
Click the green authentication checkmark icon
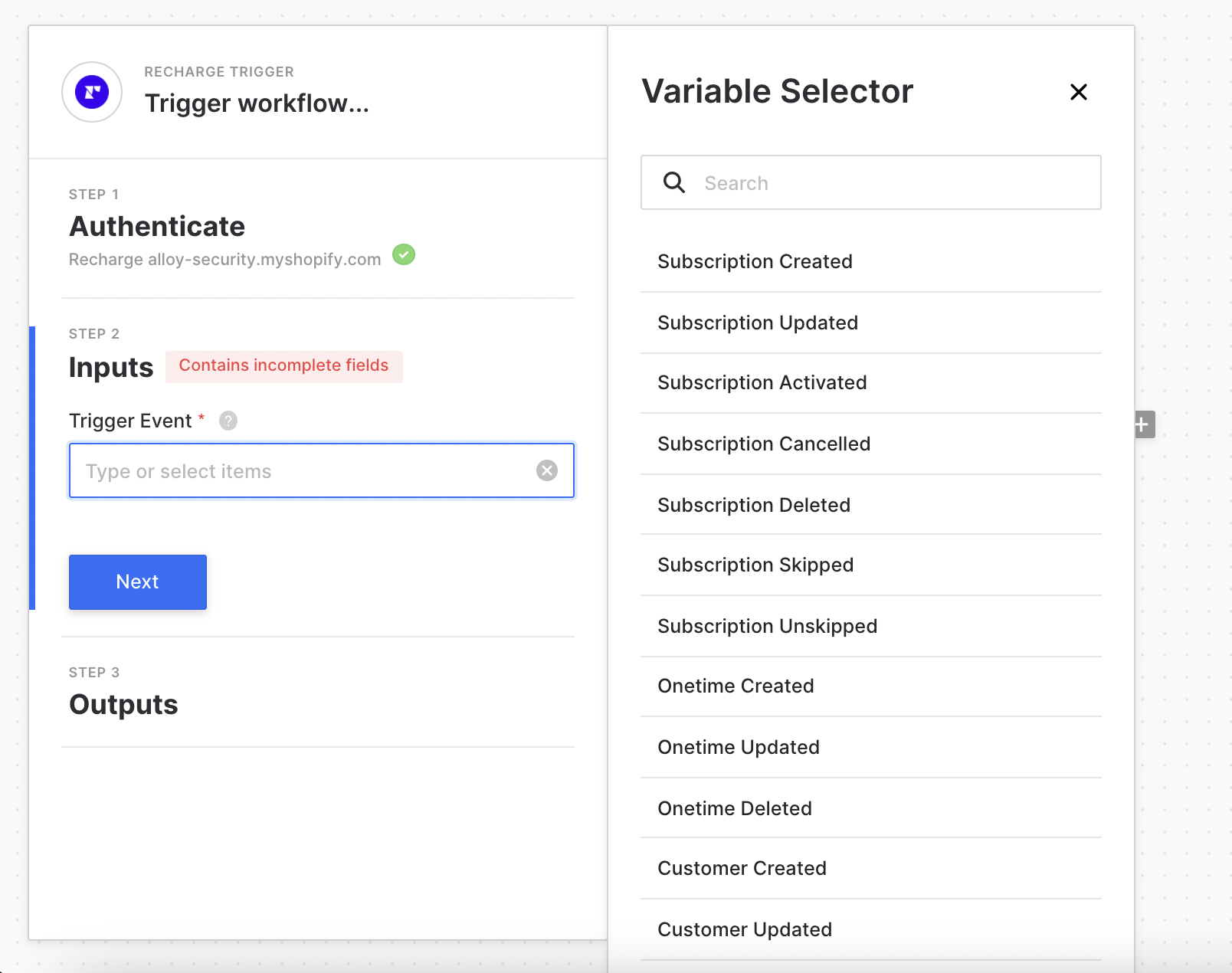[404, 254]
